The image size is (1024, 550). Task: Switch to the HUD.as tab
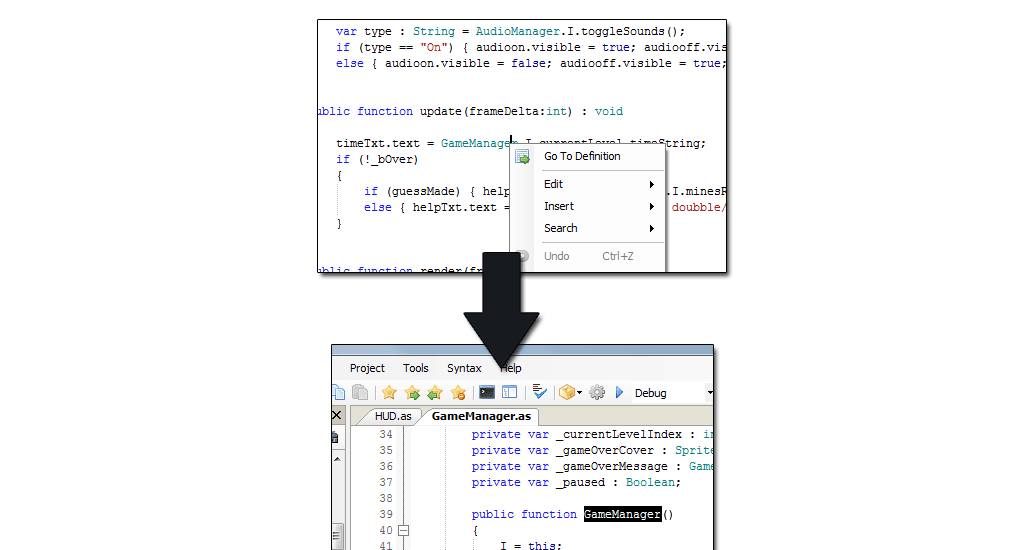(393, 416)
